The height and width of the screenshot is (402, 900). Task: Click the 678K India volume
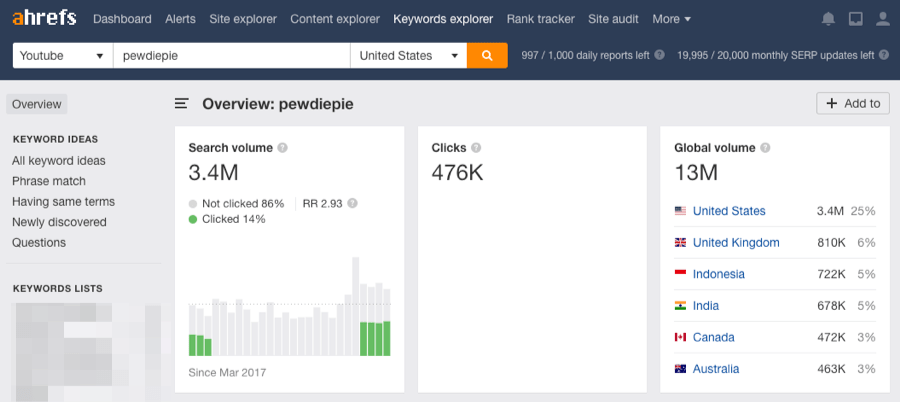(831, 306)
